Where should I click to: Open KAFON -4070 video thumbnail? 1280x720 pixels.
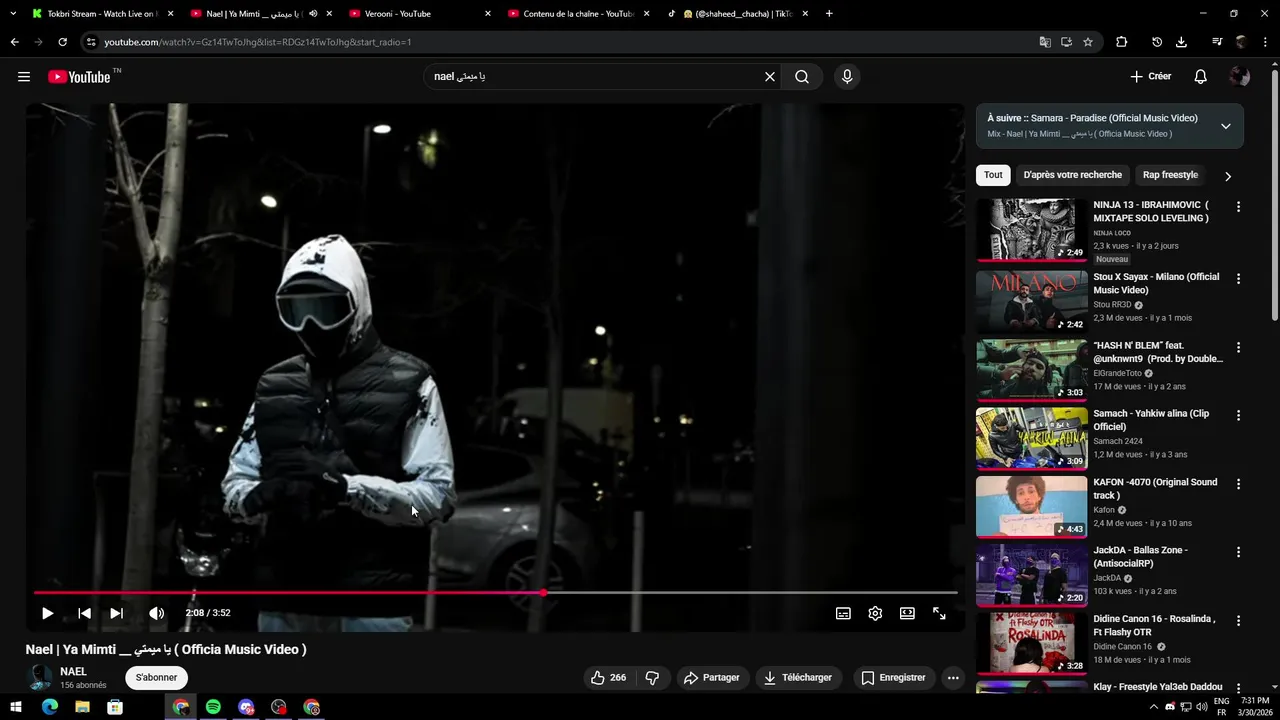(1031, 507)
